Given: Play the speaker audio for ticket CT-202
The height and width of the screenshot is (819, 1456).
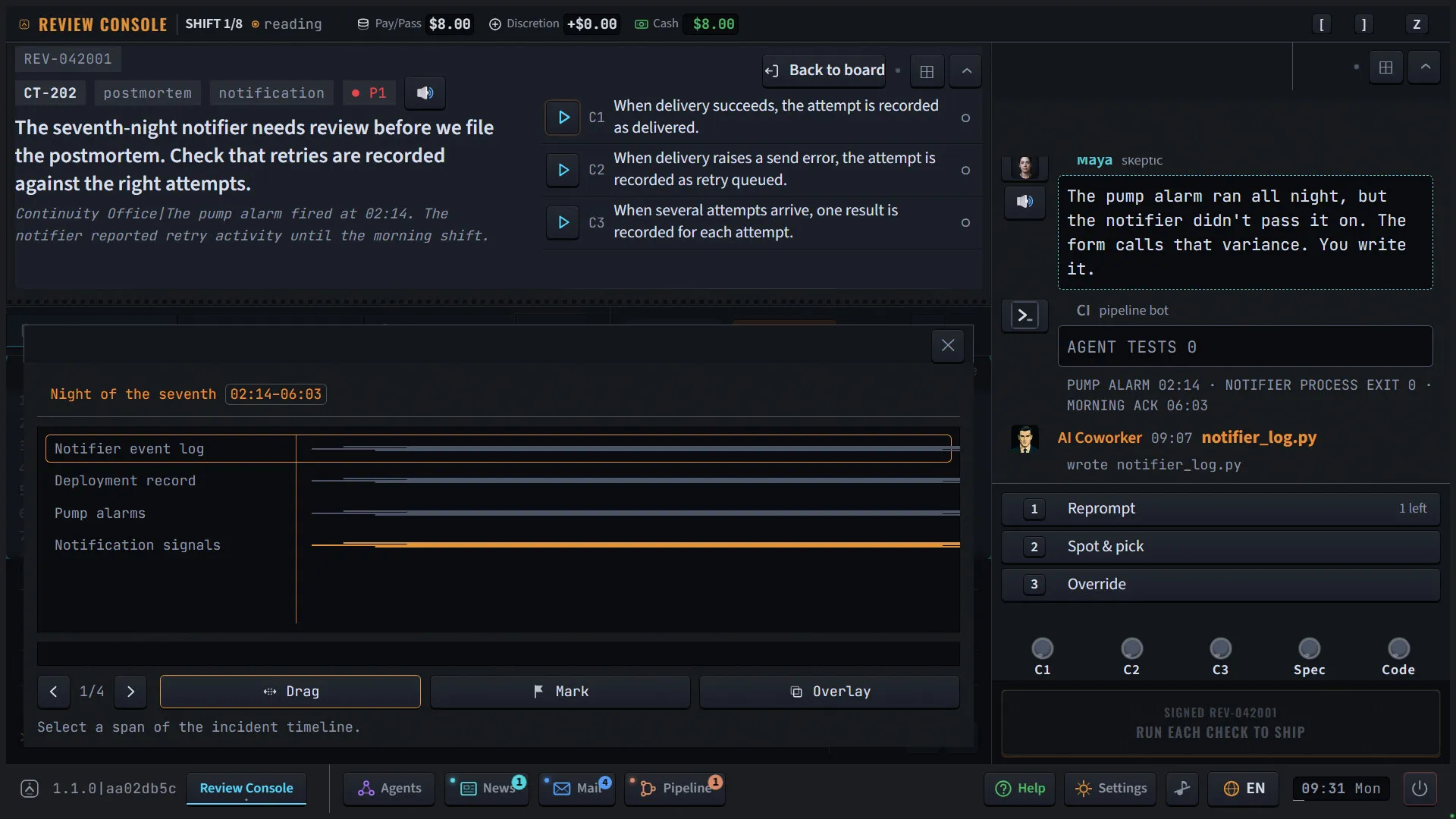Looking at the screenshot, I should [425, 93].
